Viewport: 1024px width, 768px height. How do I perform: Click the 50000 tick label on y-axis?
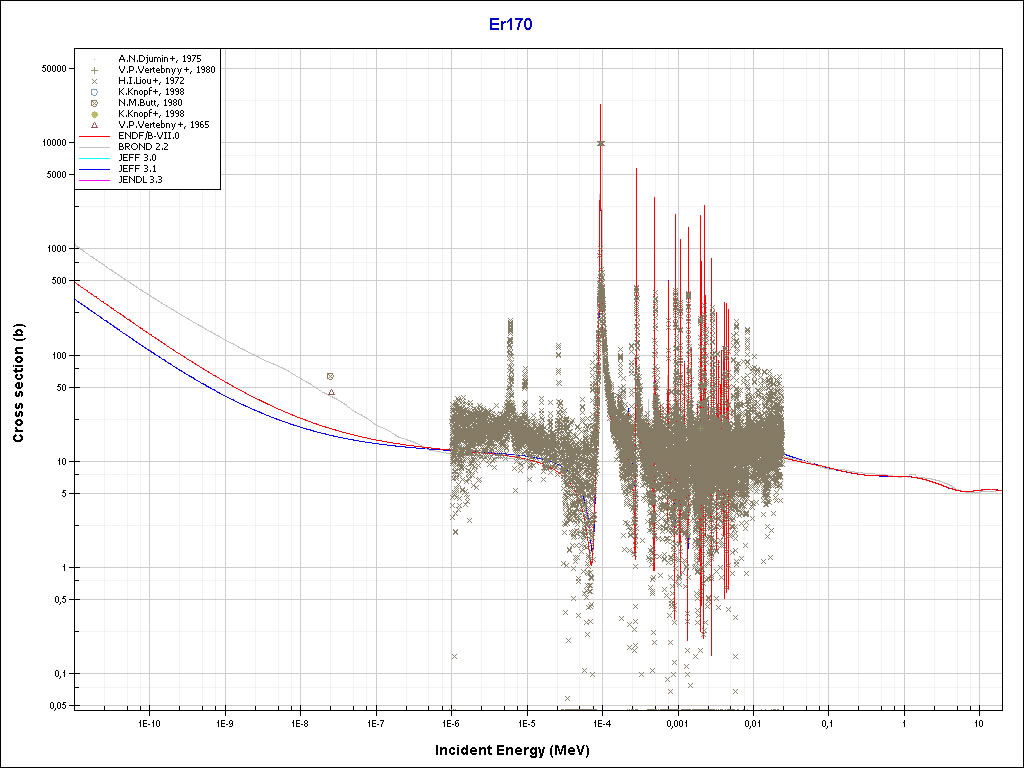pos(52,68)
